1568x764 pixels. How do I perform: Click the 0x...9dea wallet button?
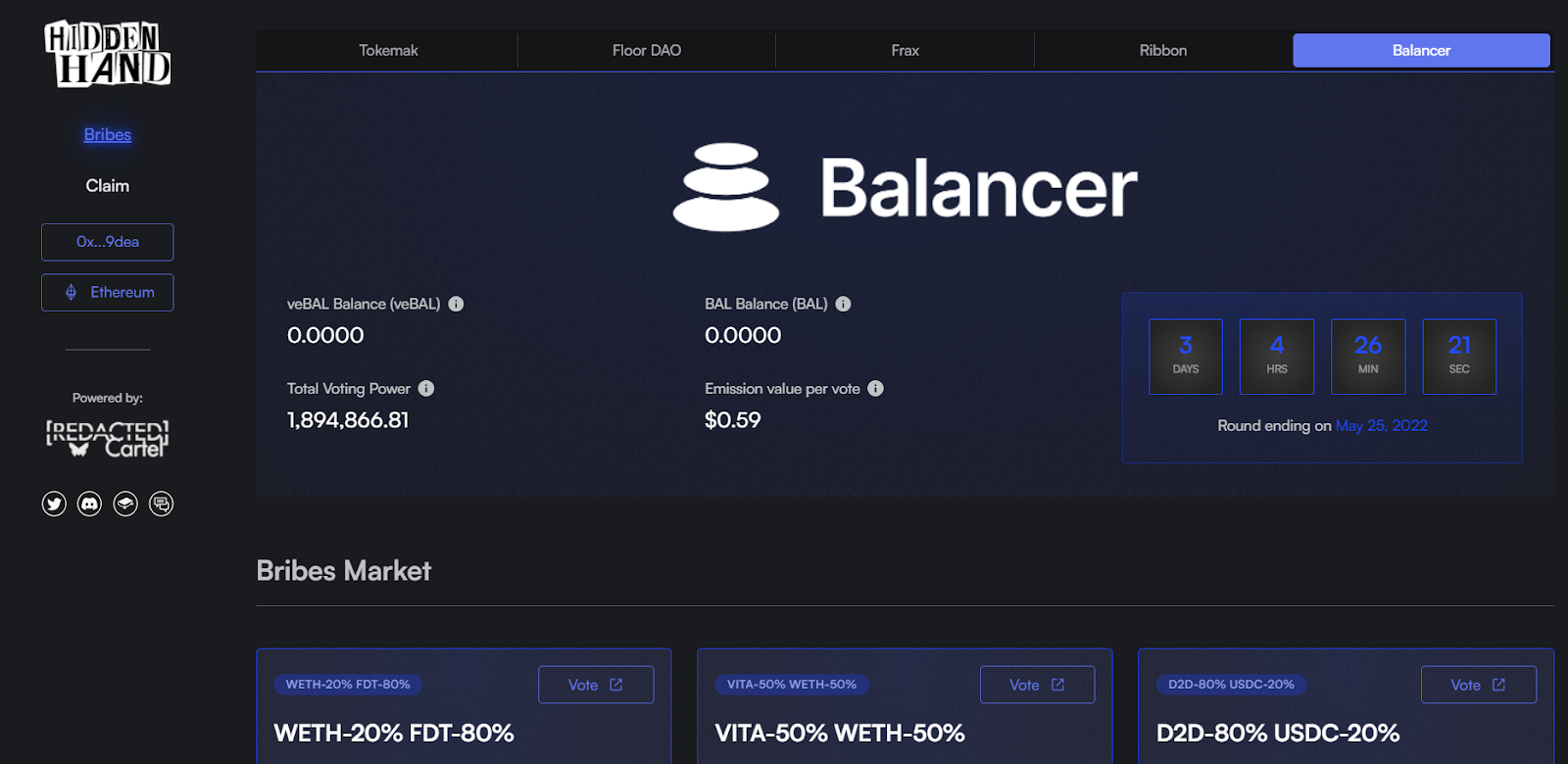[108, 242]
